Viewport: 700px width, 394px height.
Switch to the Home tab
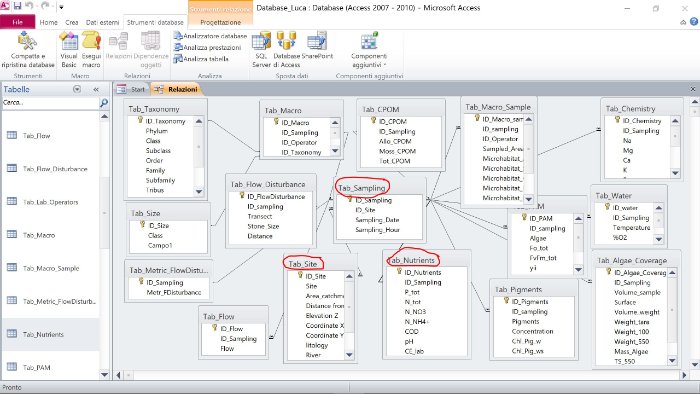tap(48, 22)
